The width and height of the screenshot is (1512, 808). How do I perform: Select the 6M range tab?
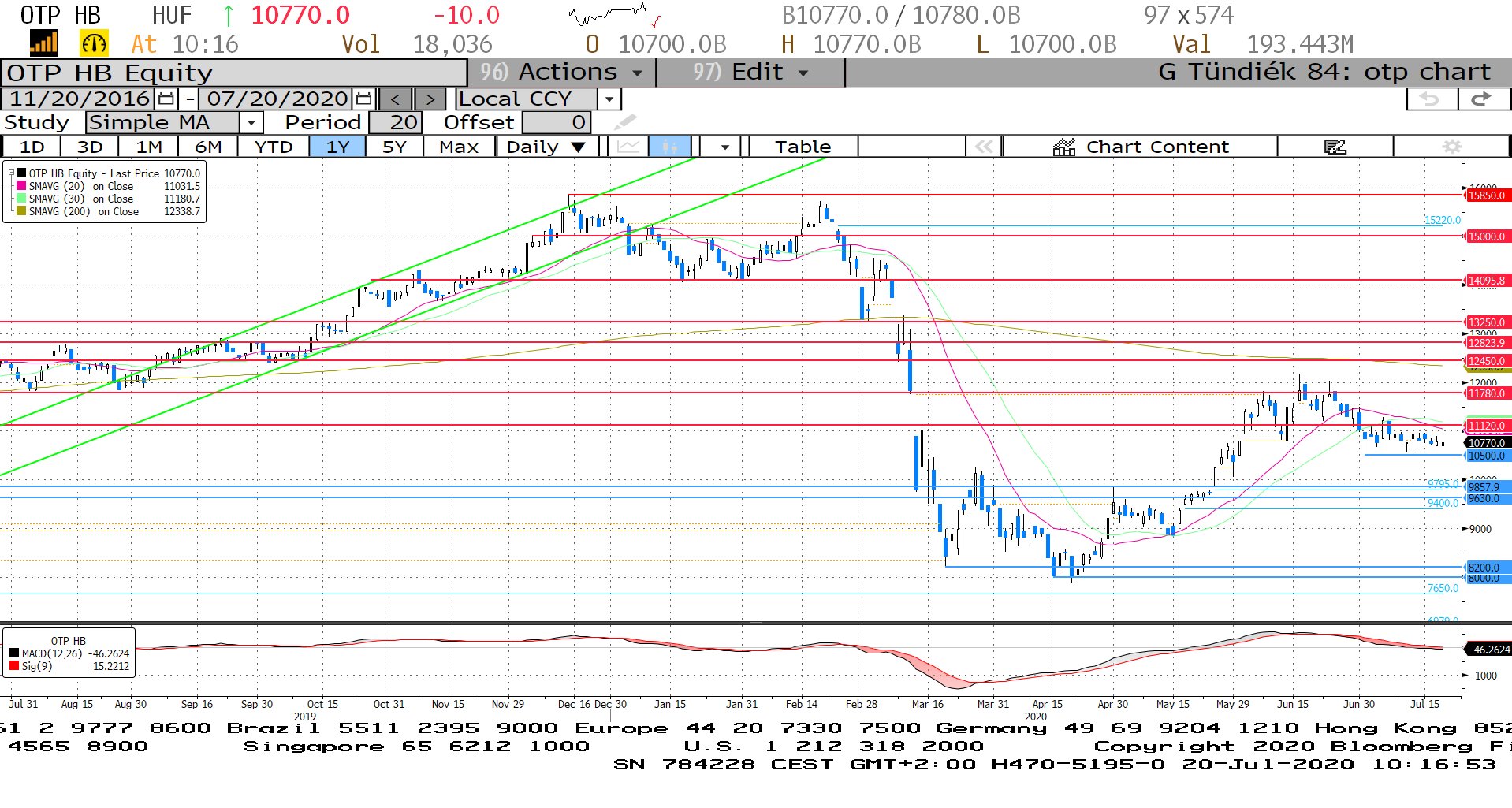tap(208, 147)
